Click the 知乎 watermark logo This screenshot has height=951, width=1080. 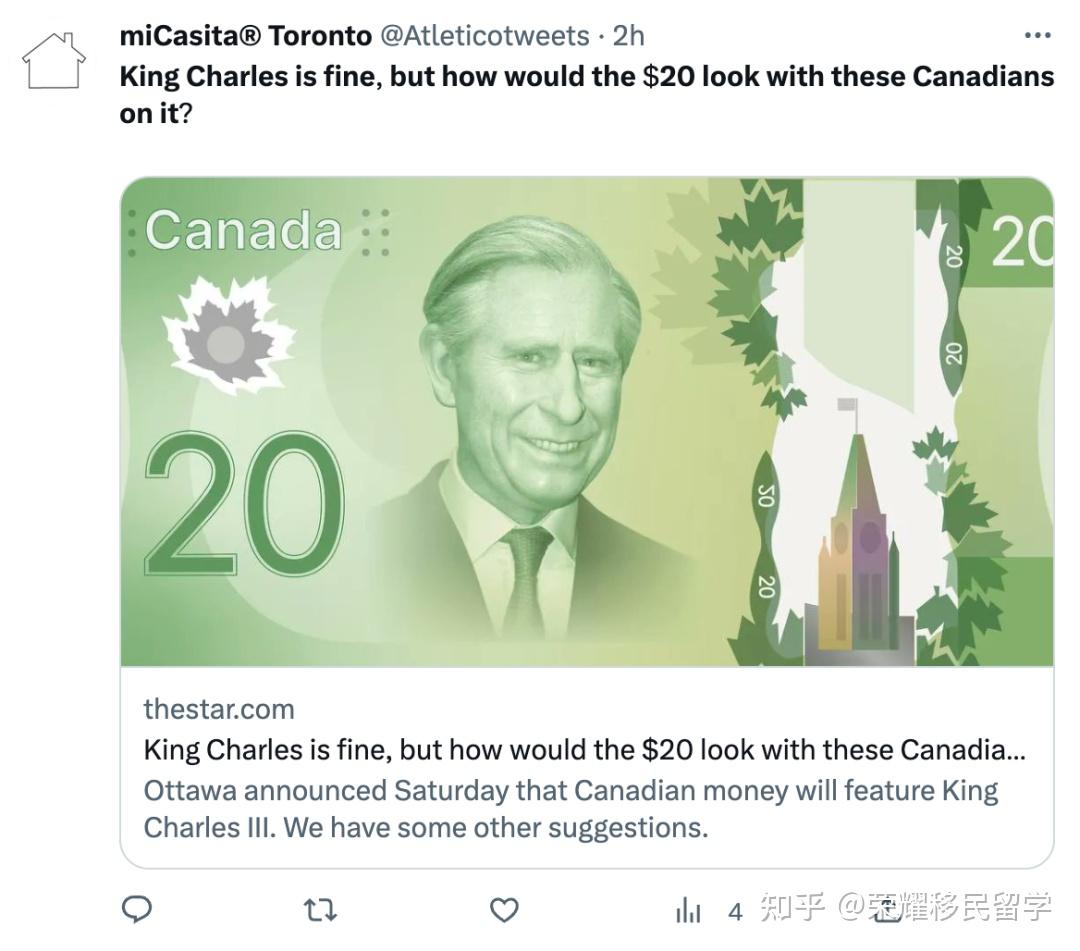tap(791, 907)
